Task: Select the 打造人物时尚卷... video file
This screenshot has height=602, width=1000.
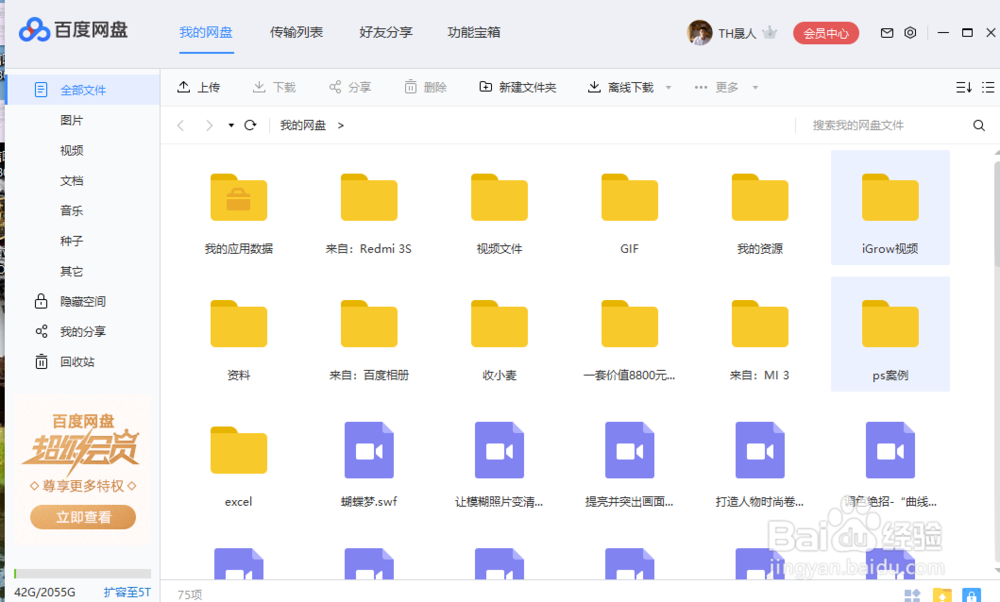Action: 760,465
